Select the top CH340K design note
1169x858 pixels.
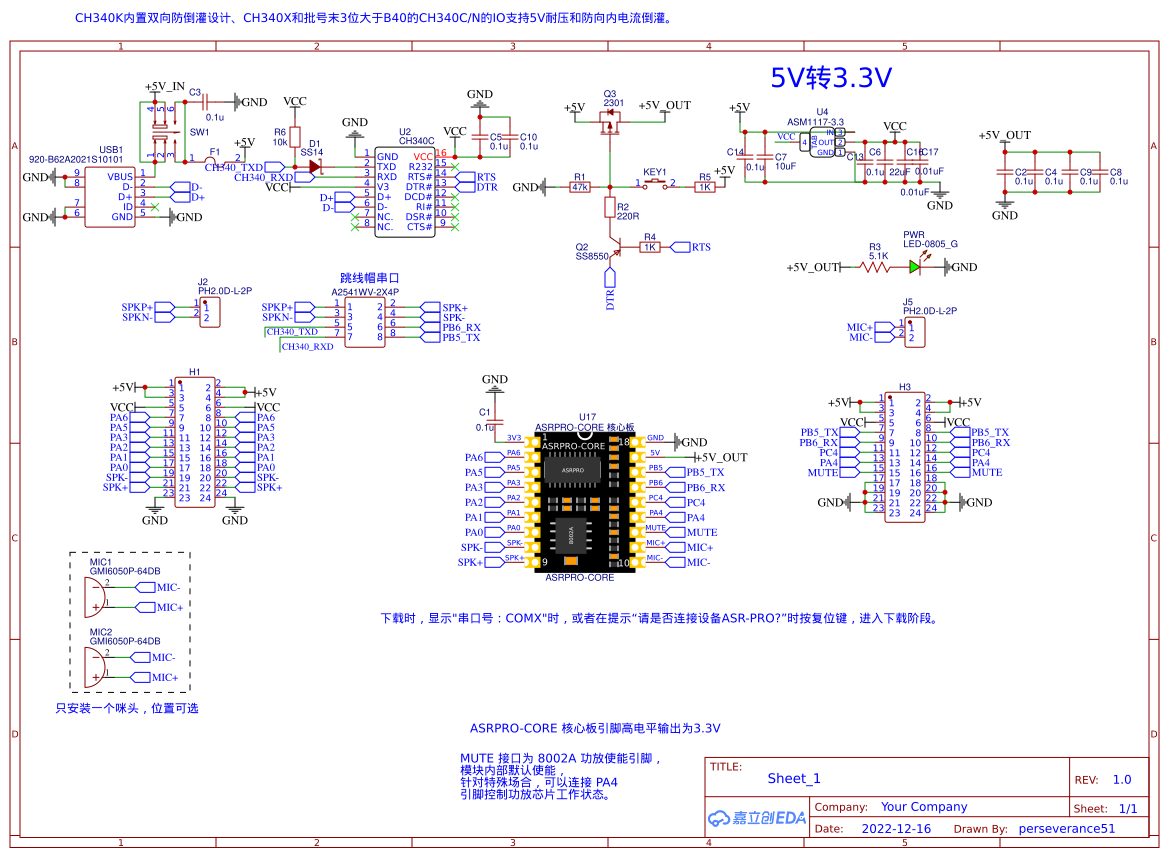(375, 18)
